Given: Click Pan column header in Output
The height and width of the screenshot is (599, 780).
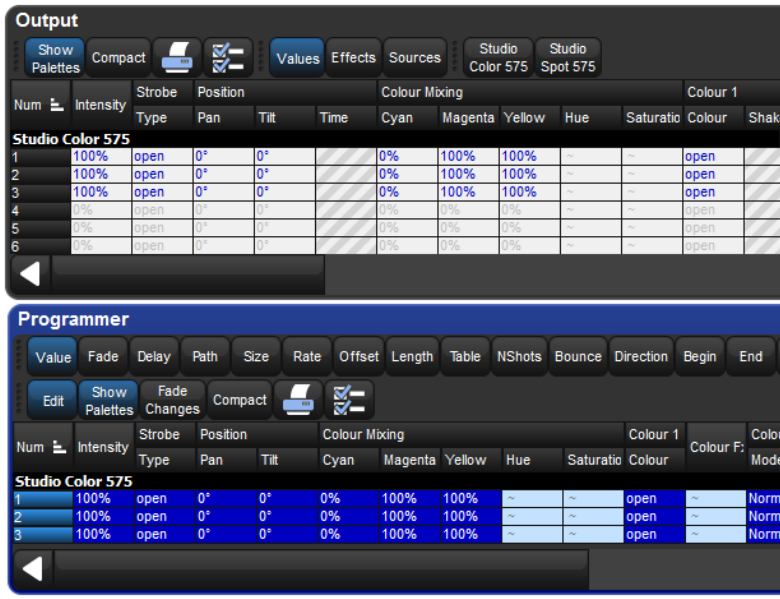Looking at the screenshot, I should click(x=224, y=118).
